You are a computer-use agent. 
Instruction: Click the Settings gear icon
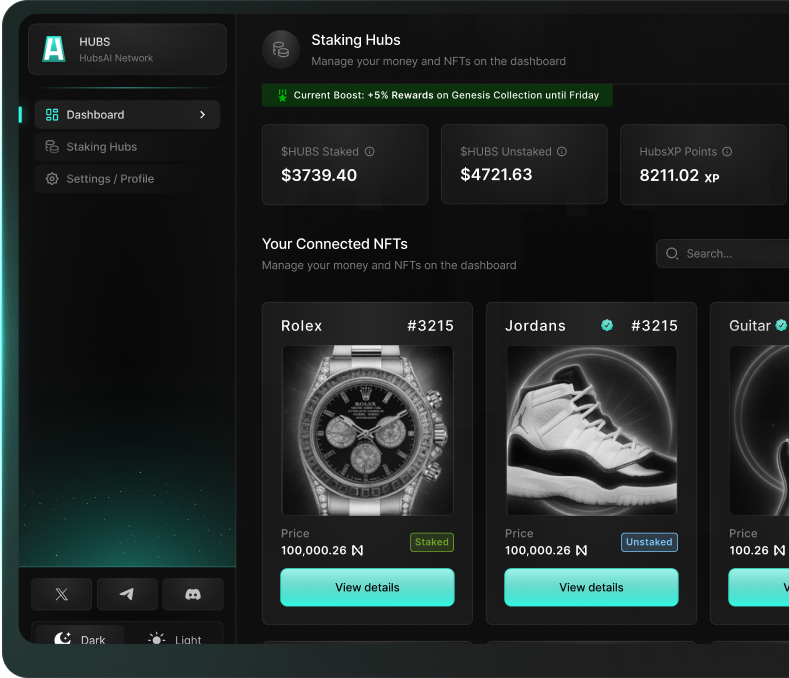click(52, 179)
